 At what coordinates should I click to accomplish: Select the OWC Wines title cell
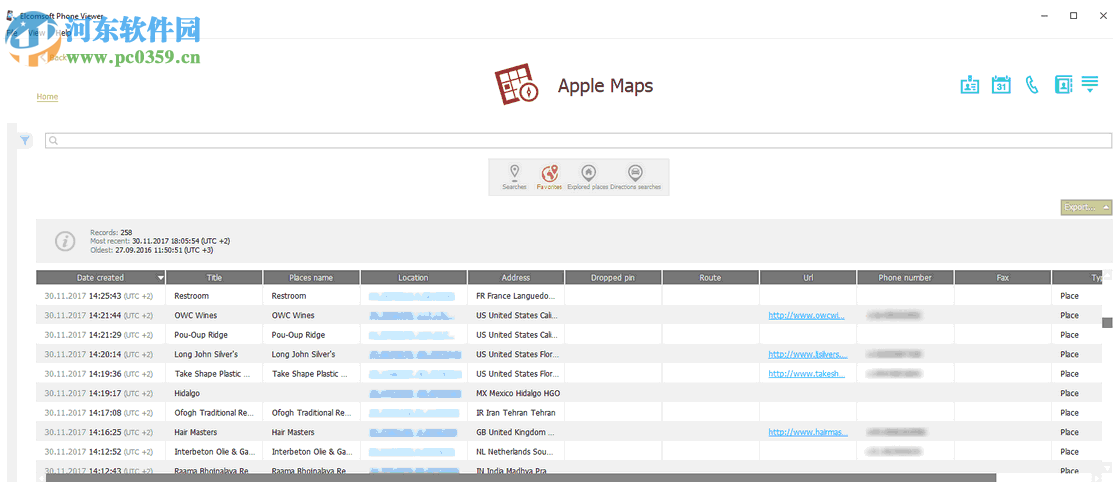tap(214, 315)
